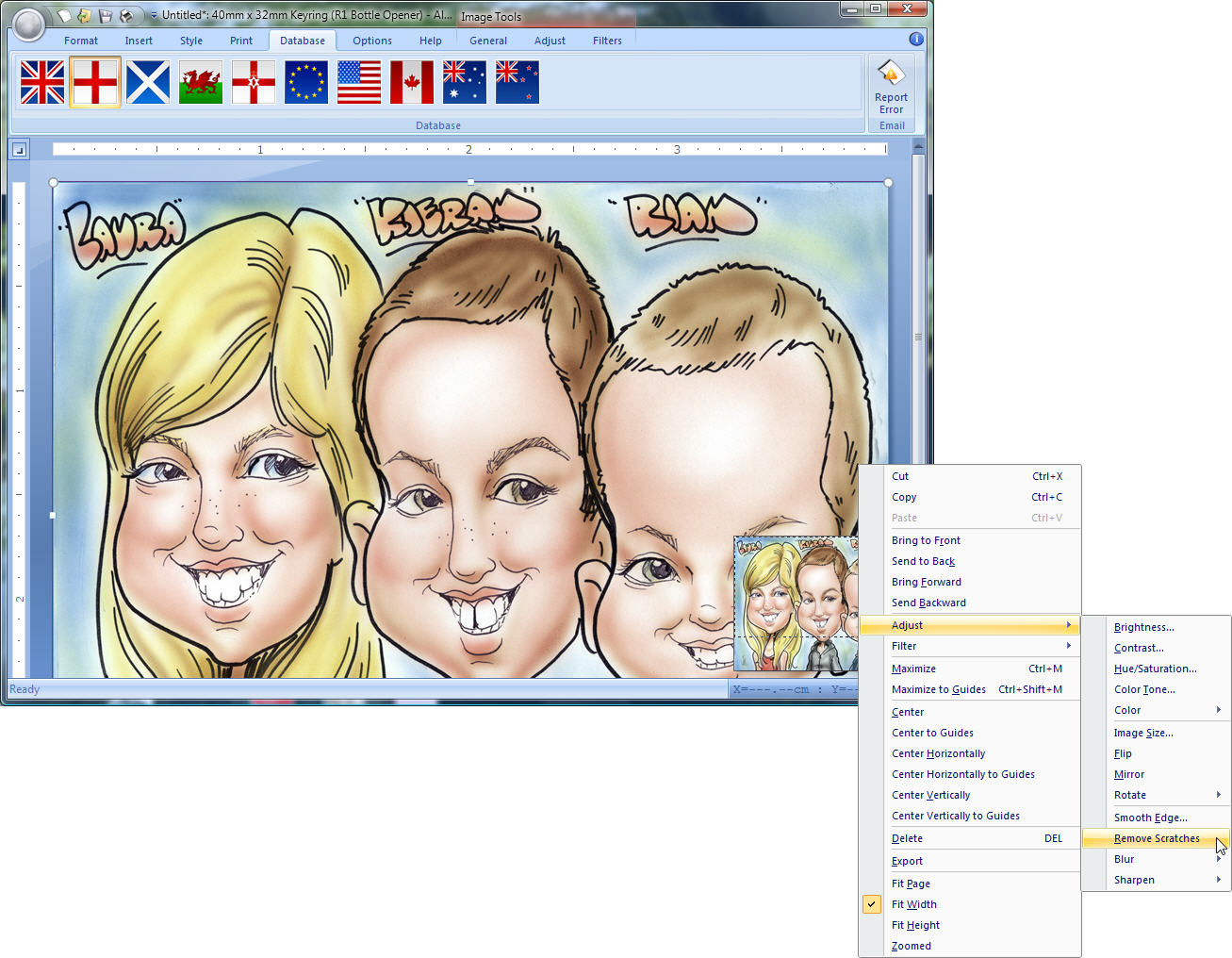
Task: Choose the Canada maple leaf flag
Action: tap(412, 83)
